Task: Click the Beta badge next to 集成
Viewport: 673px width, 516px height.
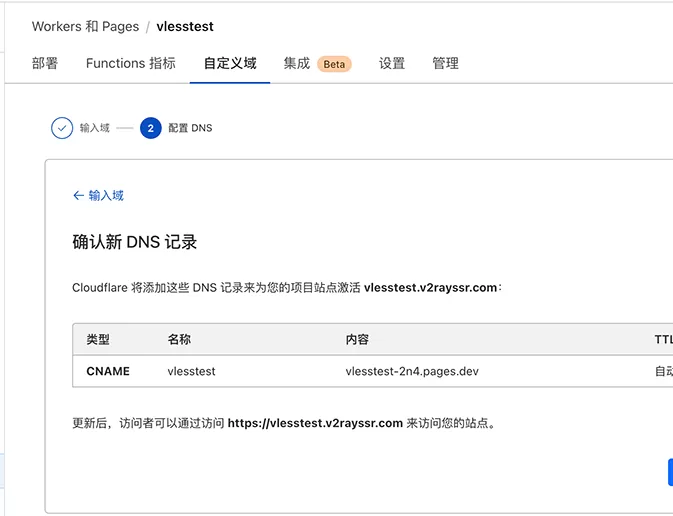Action: 334,64
